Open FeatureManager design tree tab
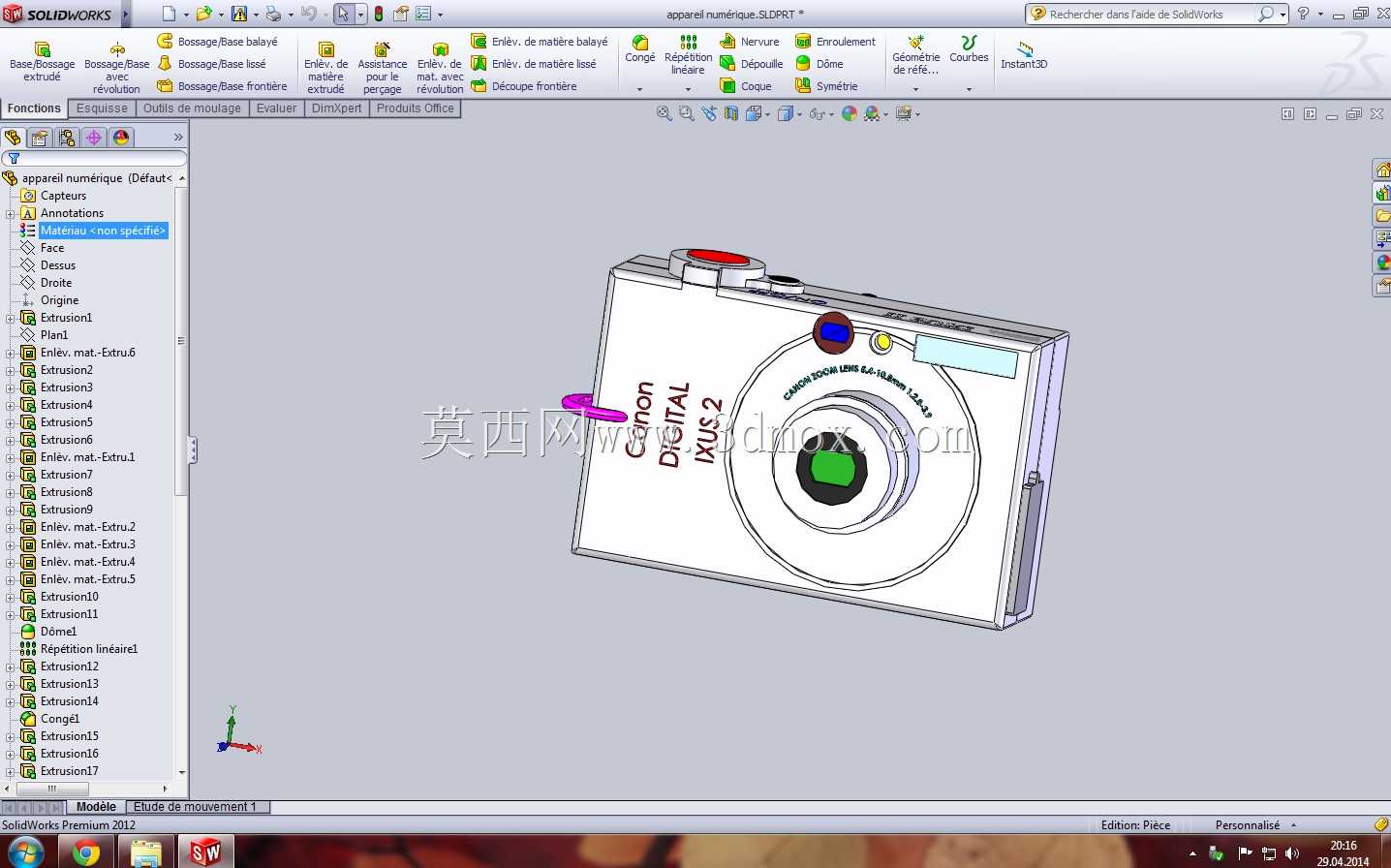 point(13,138)
